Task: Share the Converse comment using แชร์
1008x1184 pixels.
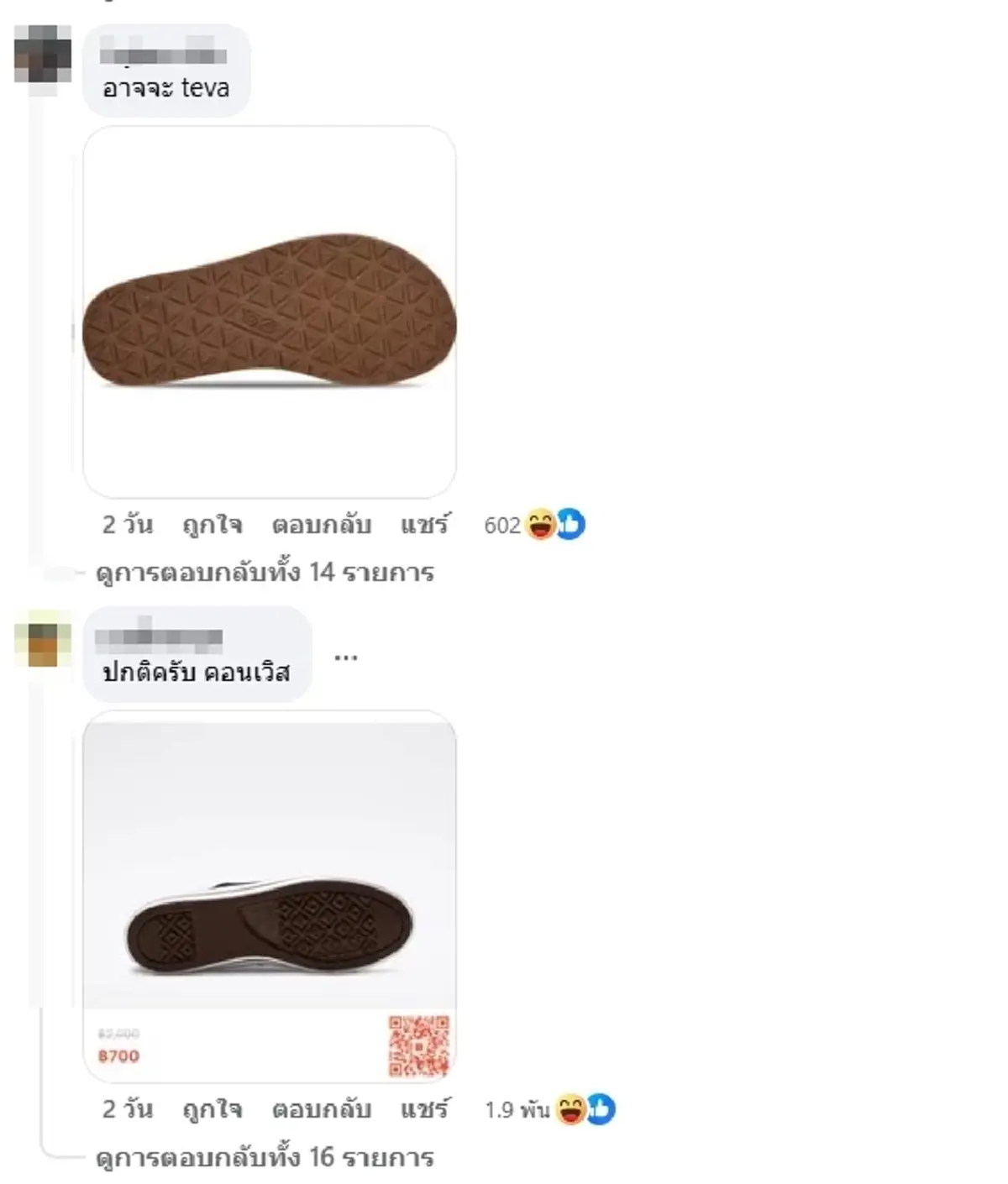Action: pos(425,1109)
